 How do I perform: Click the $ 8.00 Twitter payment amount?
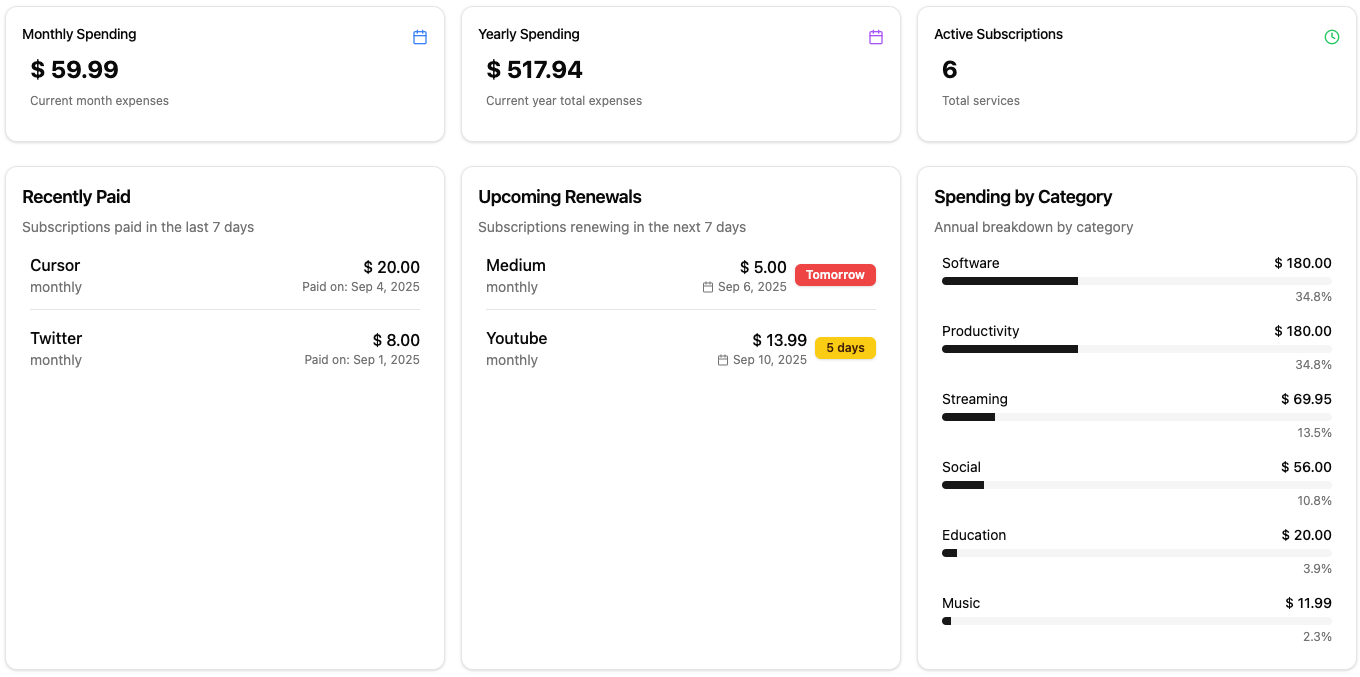click(396, 340)
